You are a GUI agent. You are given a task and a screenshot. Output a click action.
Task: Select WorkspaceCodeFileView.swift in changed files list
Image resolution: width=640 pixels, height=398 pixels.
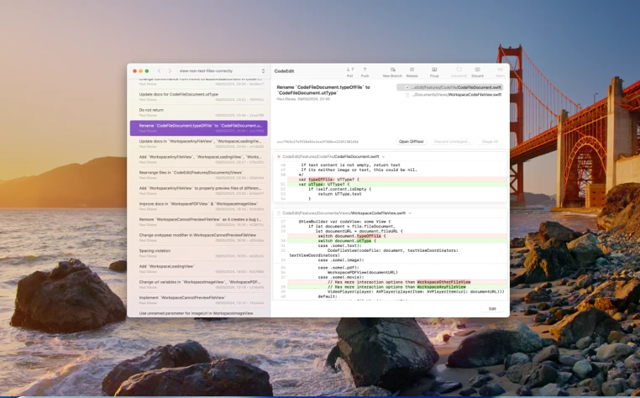[450, 95]
